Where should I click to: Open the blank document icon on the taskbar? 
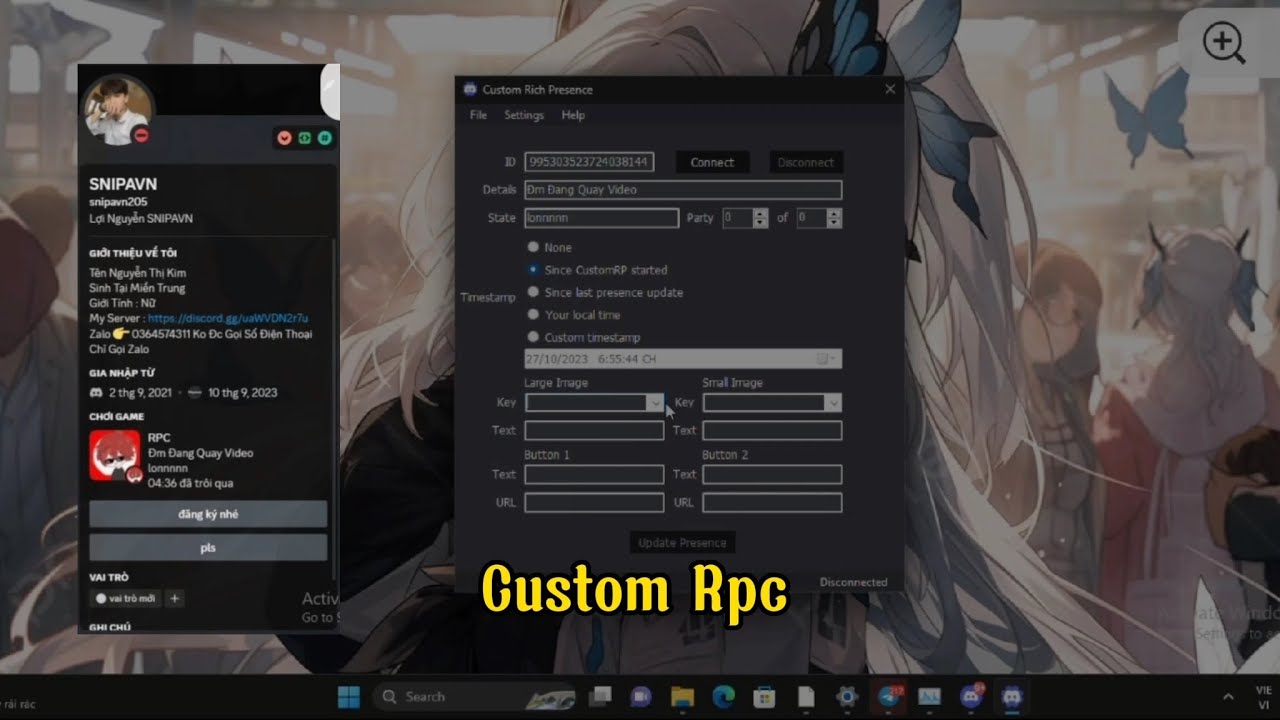(805, 696)
